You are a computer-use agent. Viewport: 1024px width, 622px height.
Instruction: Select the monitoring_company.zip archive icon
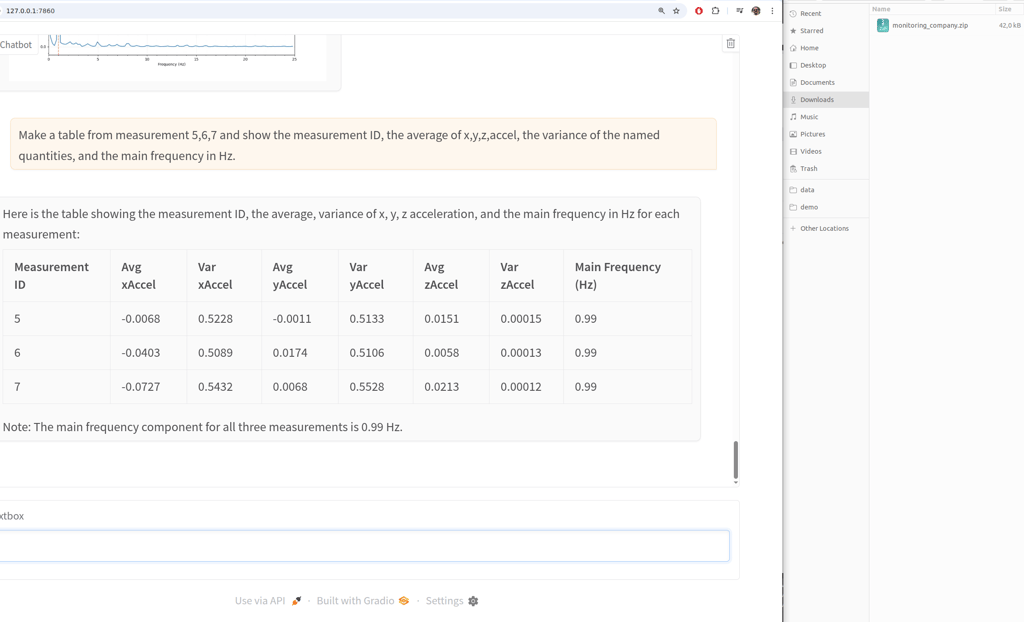882,25
